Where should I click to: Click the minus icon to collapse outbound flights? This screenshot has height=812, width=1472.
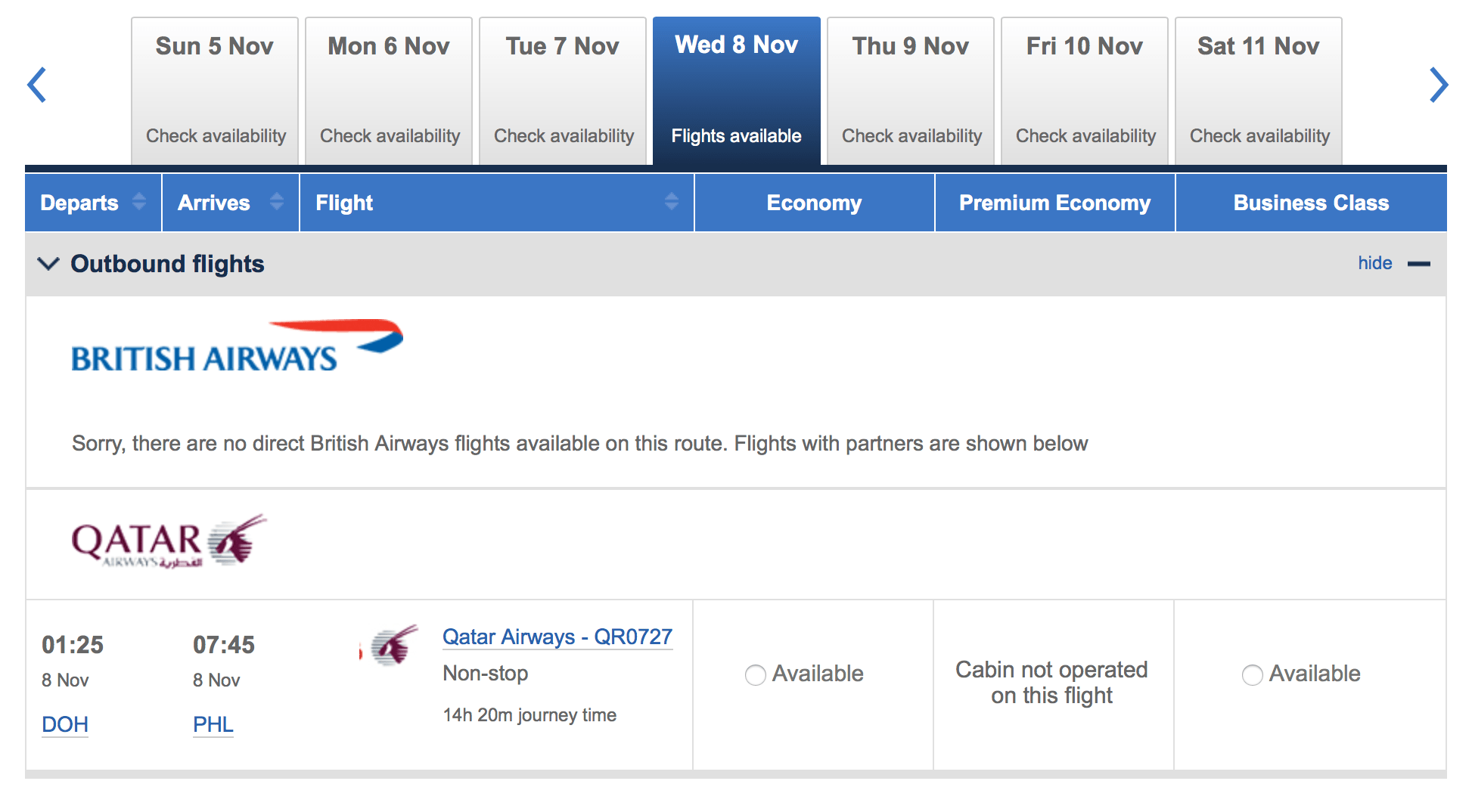pos(1421,264)
